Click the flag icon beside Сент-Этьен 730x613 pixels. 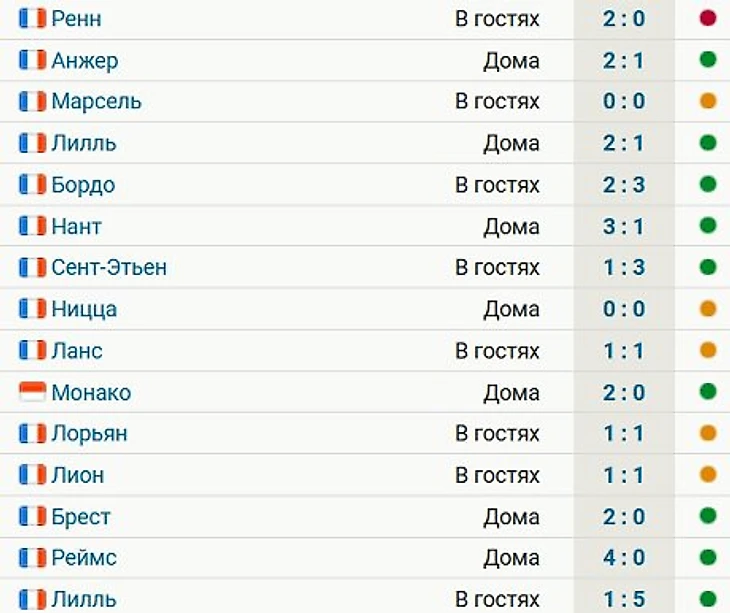33,268
